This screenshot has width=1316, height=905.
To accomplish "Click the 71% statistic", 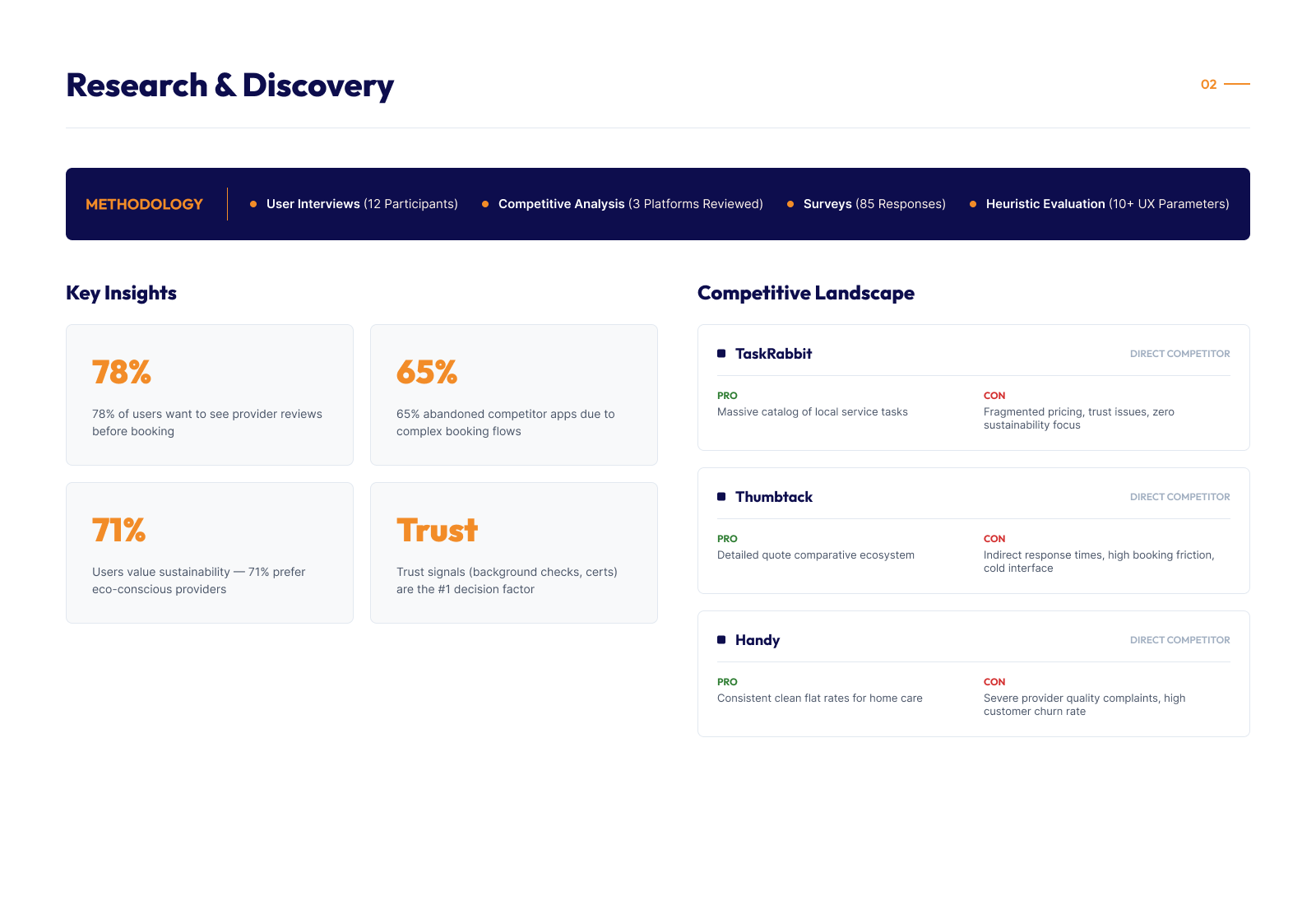I will pos(118,530).
